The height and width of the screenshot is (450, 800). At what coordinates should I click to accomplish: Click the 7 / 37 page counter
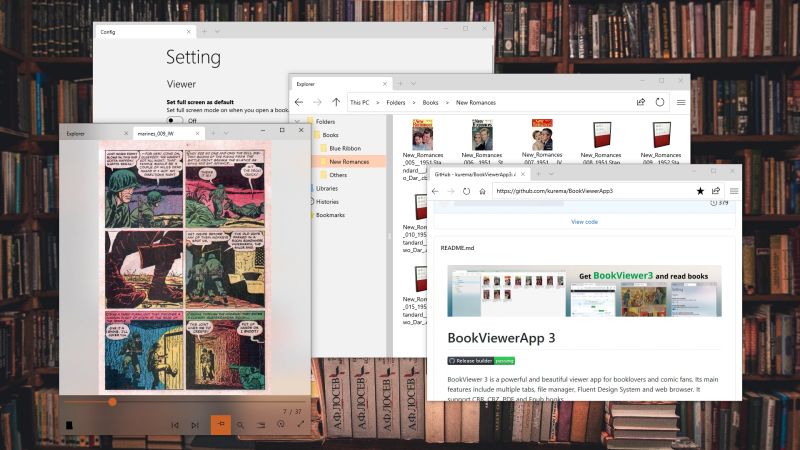[x=292, y=411]
